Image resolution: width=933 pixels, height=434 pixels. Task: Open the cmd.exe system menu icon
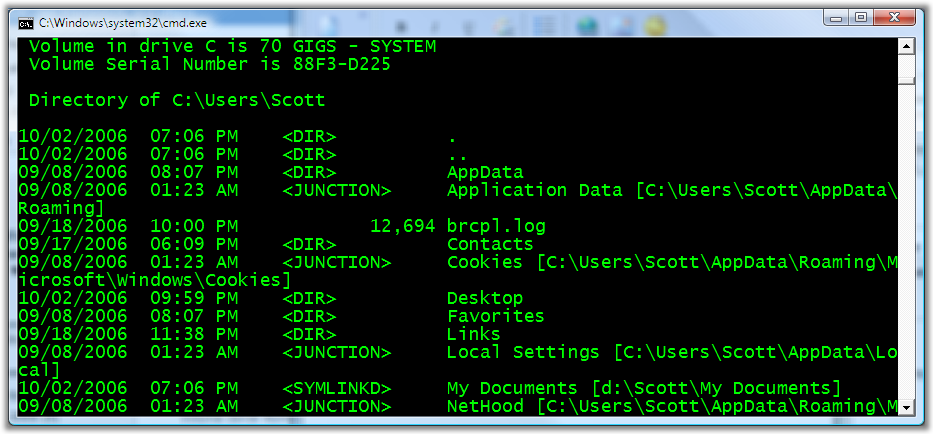click(26, 23)
